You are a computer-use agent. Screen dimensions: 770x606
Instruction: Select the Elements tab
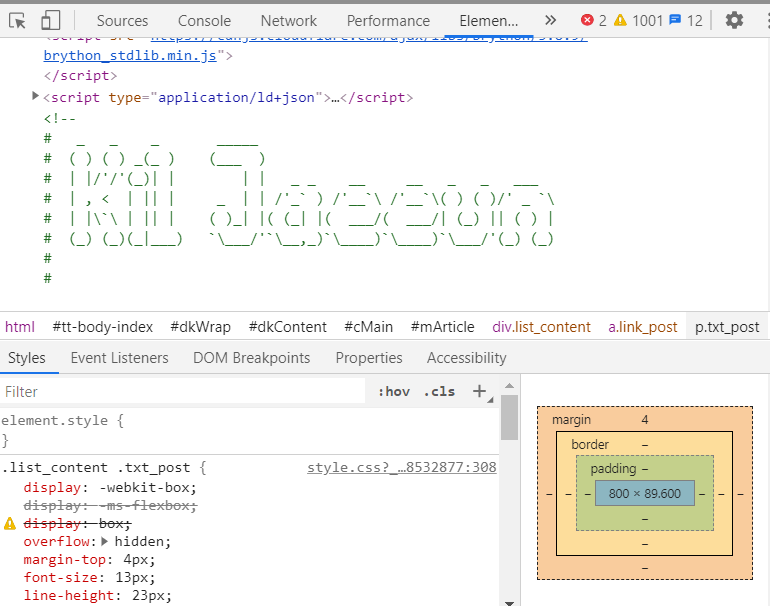tap(489, 21)
